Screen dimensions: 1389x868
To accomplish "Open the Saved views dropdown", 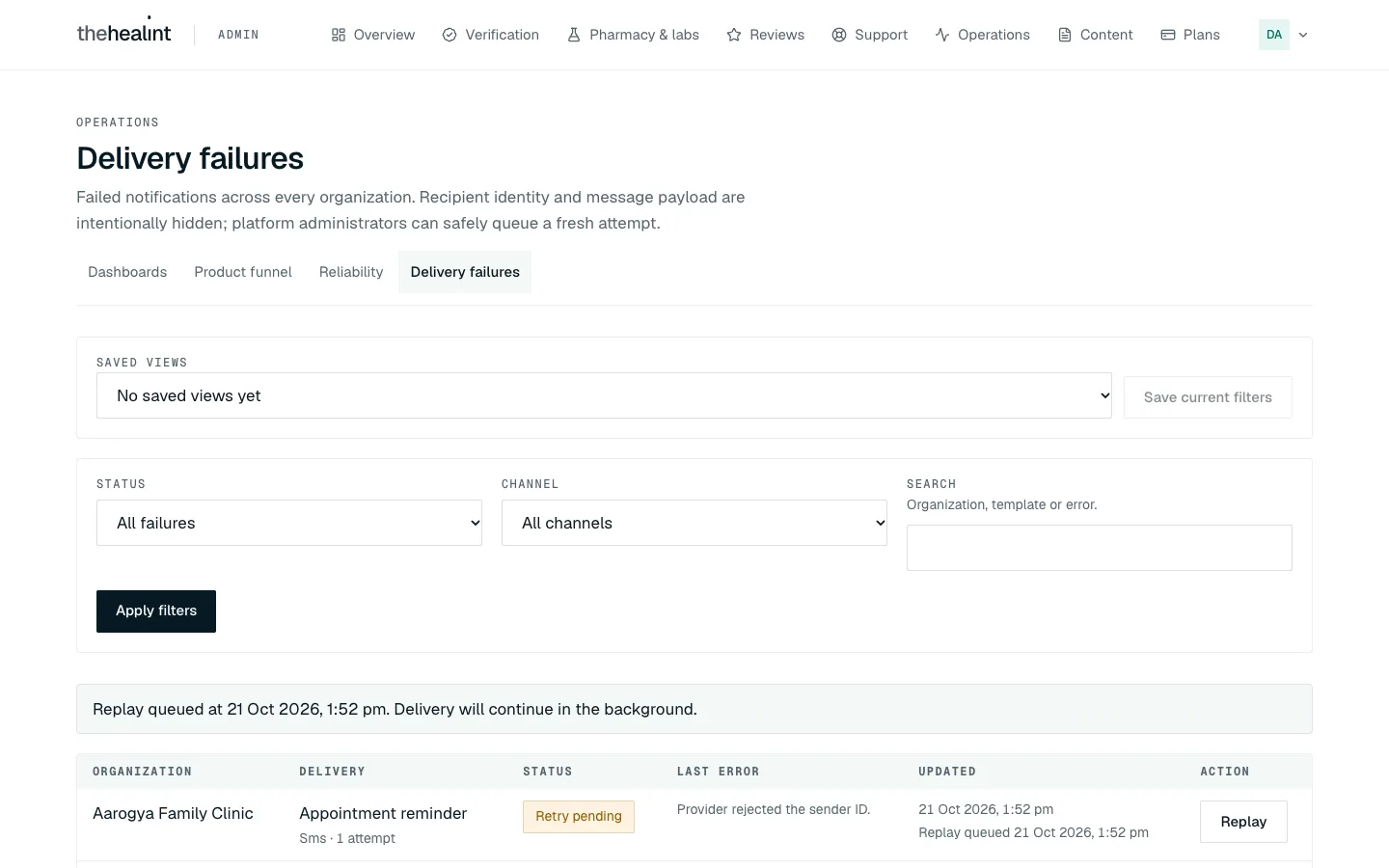I will pos(604,395).
